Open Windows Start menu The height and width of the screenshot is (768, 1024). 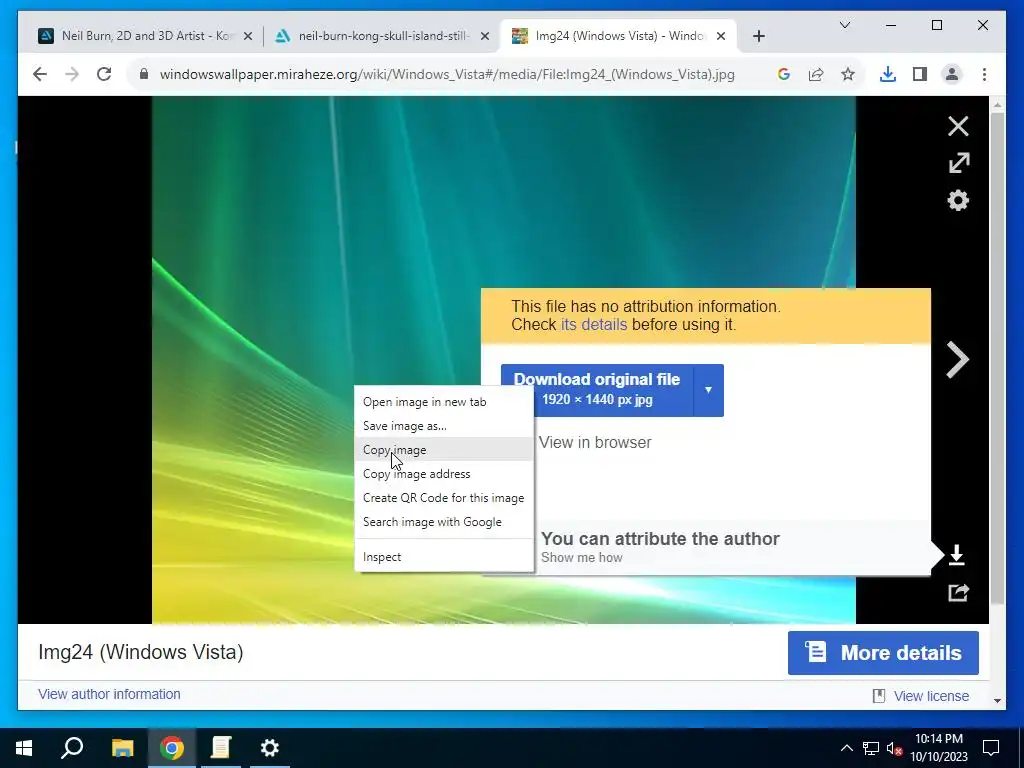[24, 748]
